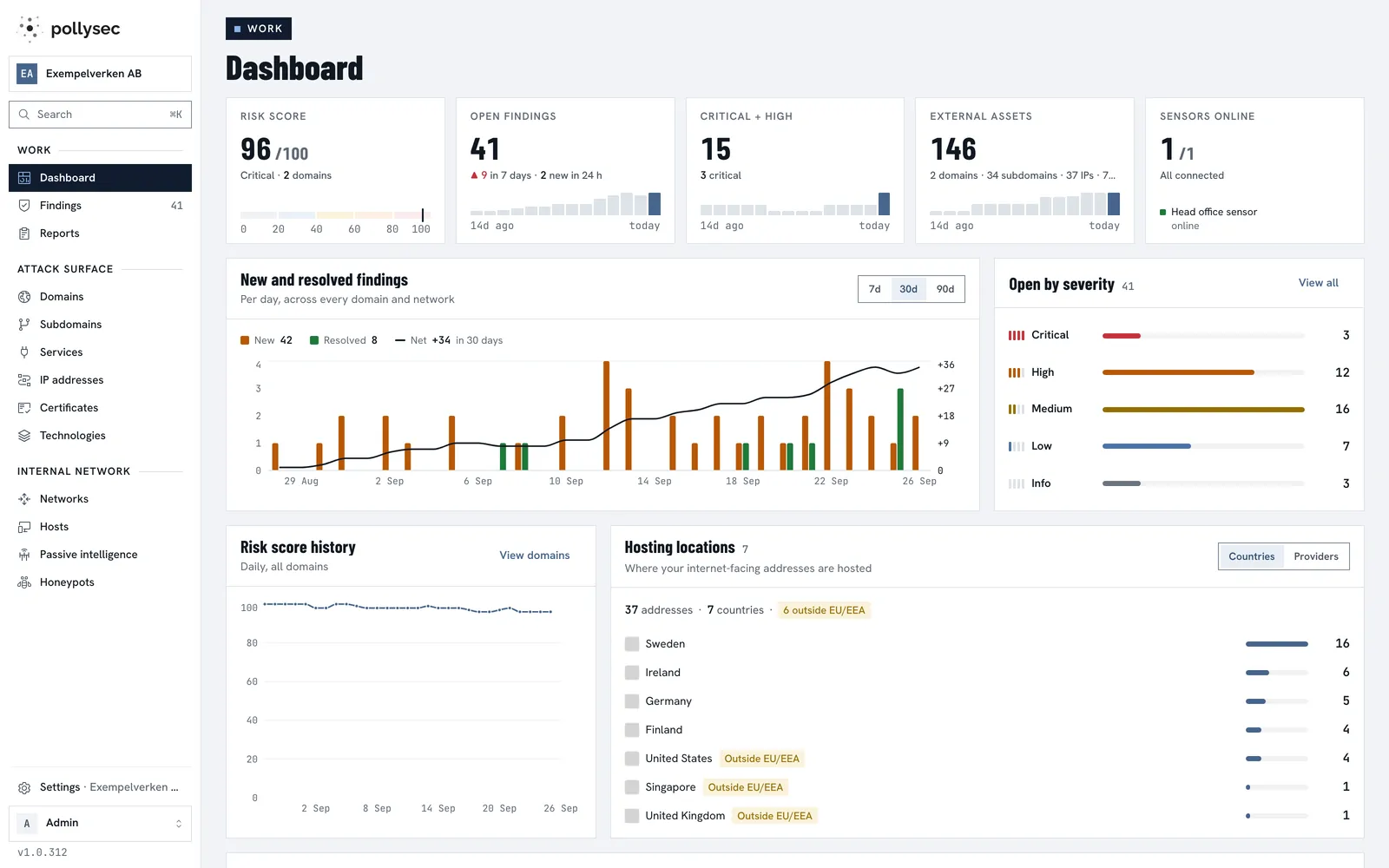Screen dimensions: 1389x868
Task: Click the version v1.0.312 text
Action: click(x=43, y=852)
